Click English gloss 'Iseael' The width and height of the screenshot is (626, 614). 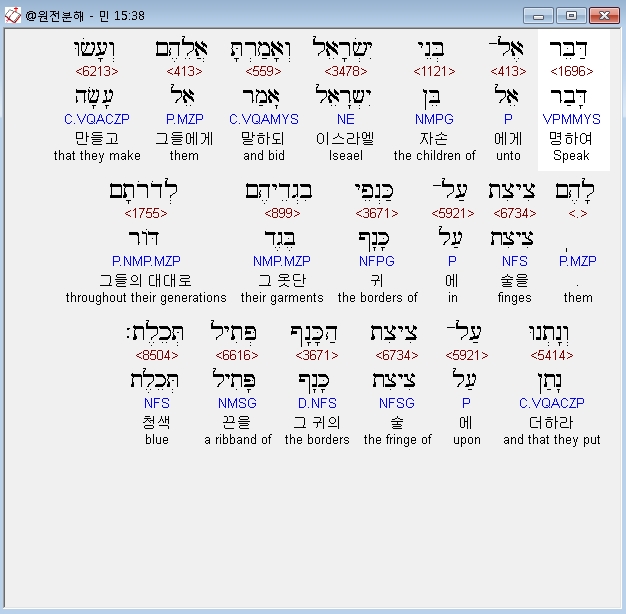tap(346, 155)
